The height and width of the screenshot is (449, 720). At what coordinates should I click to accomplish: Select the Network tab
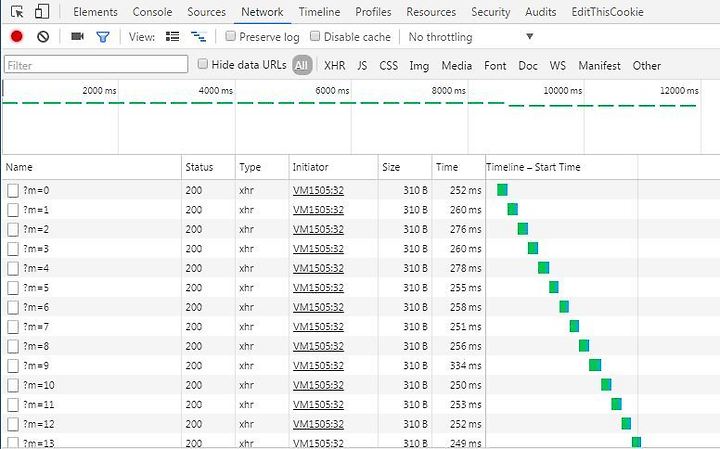pos(262,12)
